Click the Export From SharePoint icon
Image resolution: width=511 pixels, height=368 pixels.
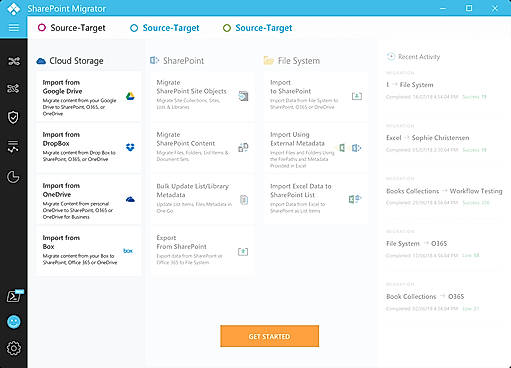243,252
